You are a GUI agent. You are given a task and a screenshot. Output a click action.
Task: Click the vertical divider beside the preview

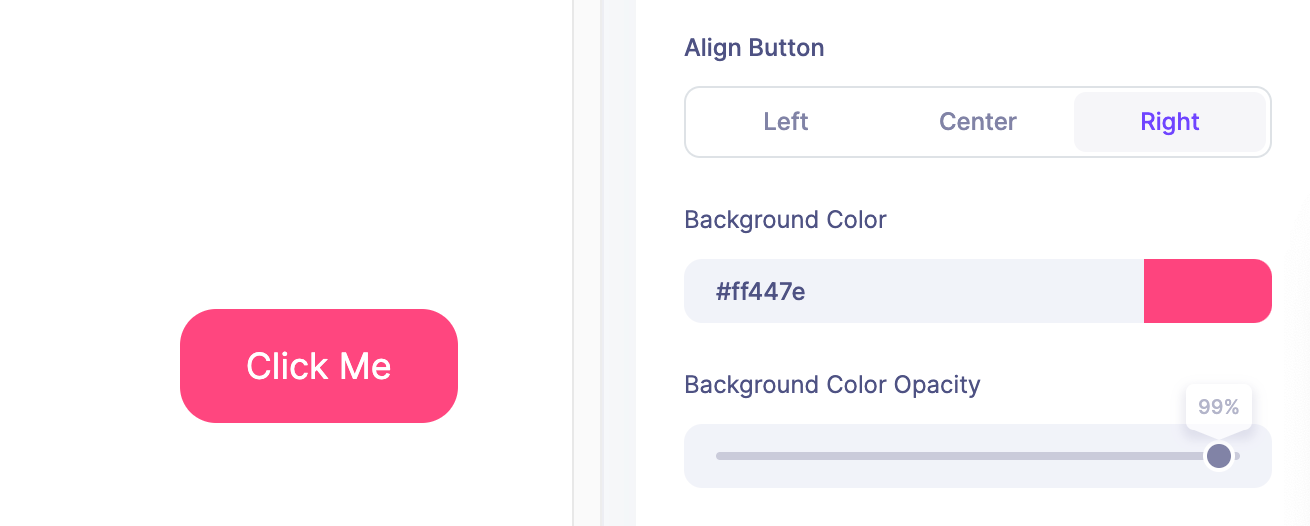tap(573, 263)
